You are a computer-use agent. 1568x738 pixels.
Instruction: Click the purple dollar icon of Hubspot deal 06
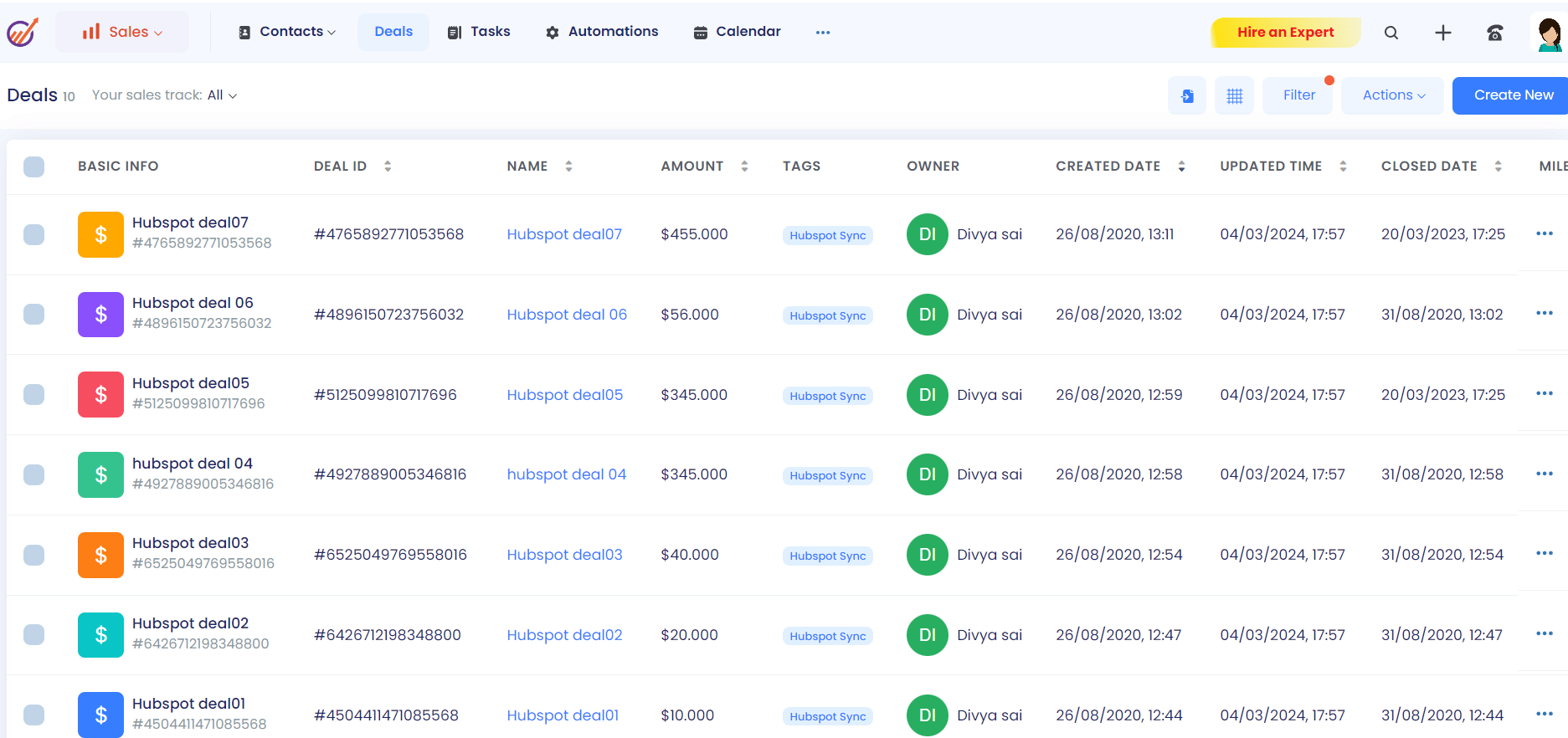(100, 315)
